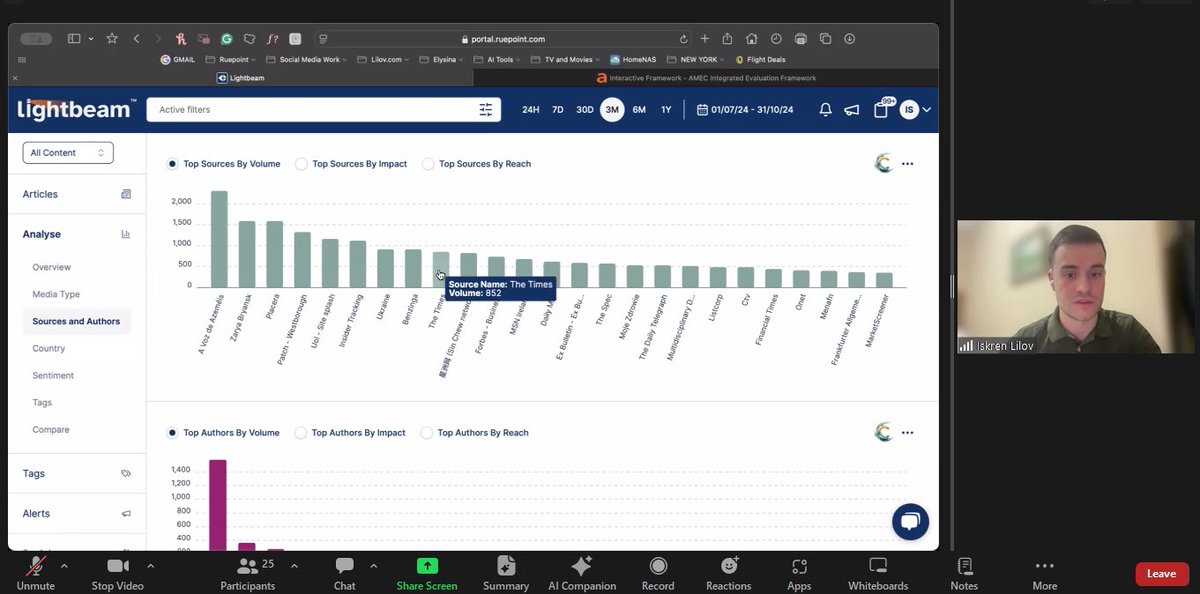Open the AI Tools bookmarks folder
The width and height of the screenshot is (1200, 594).
click(499, 60)
